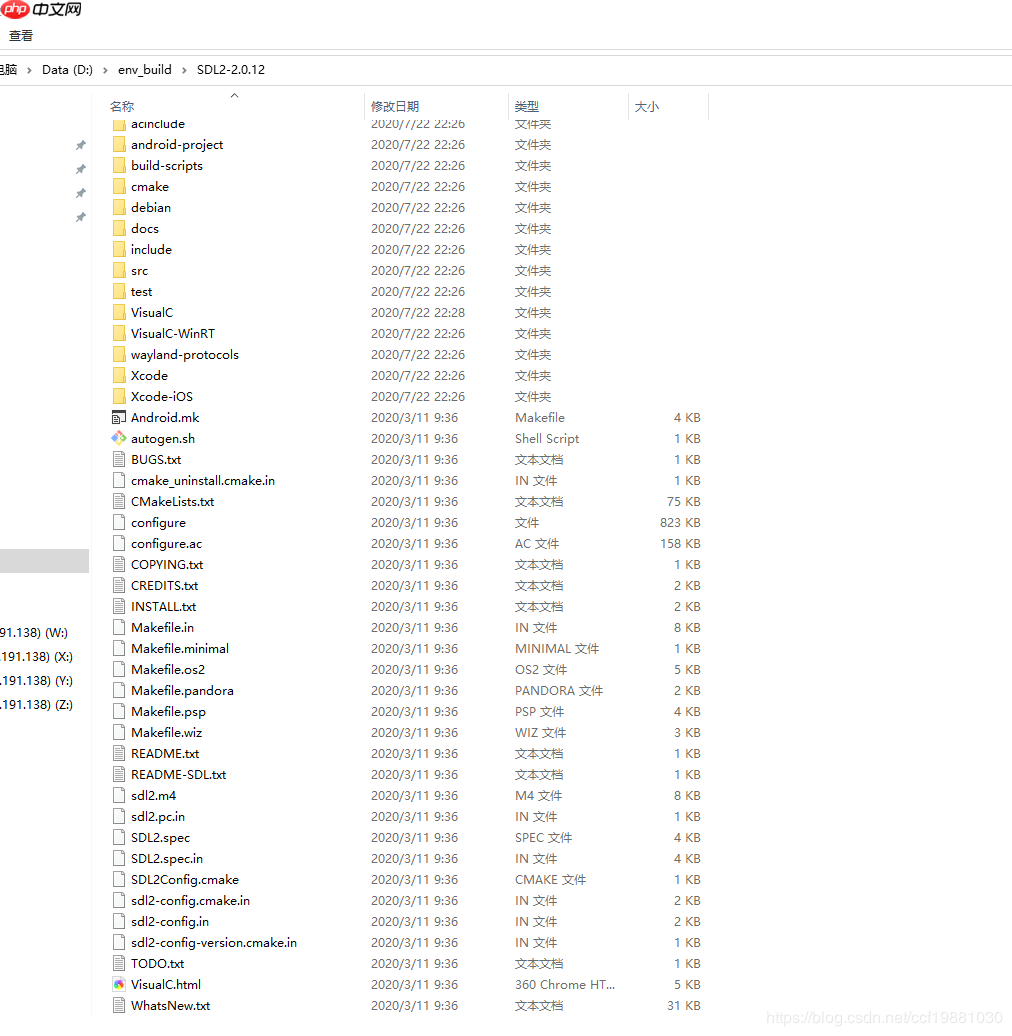This screenshot has height=1036, width=1012.
Task: Select the sdl2-config-version.cmake.in file
Action: click(213, 942)
